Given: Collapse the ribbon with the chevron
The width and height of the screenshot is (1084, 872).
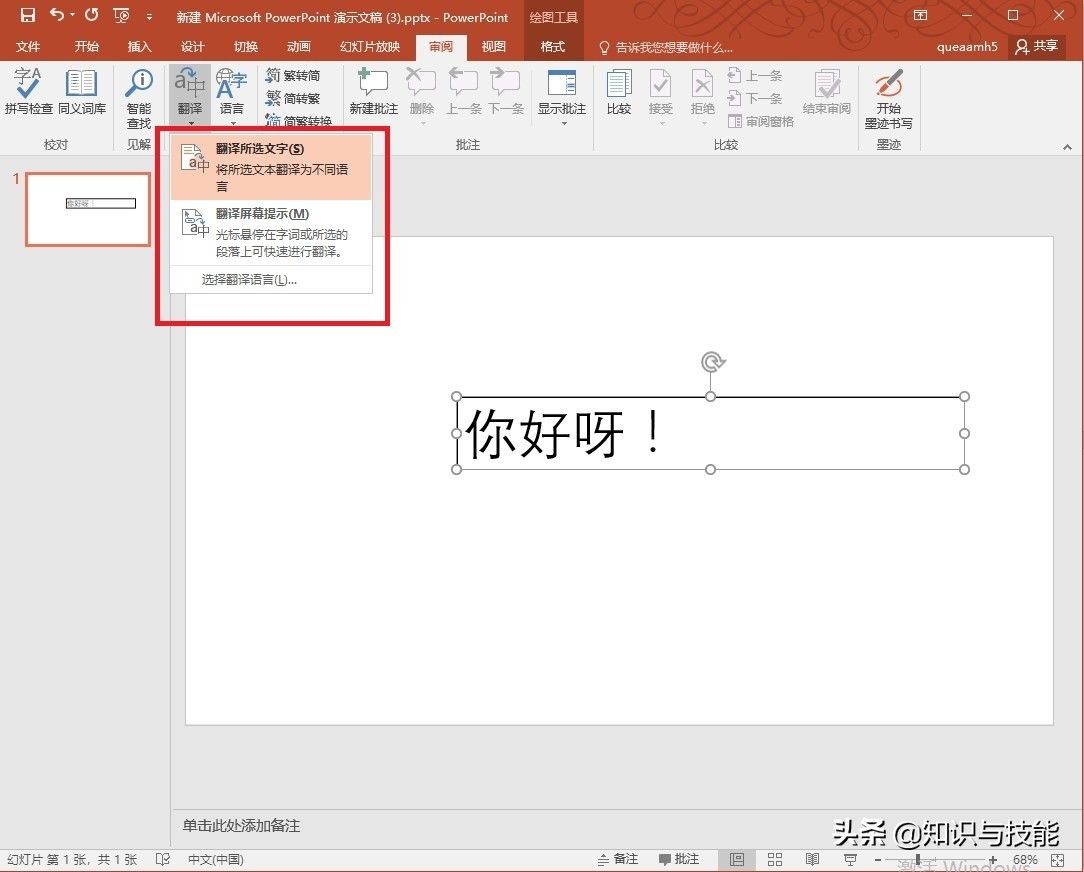Looking at the screenshot, I should [1067, 147].
